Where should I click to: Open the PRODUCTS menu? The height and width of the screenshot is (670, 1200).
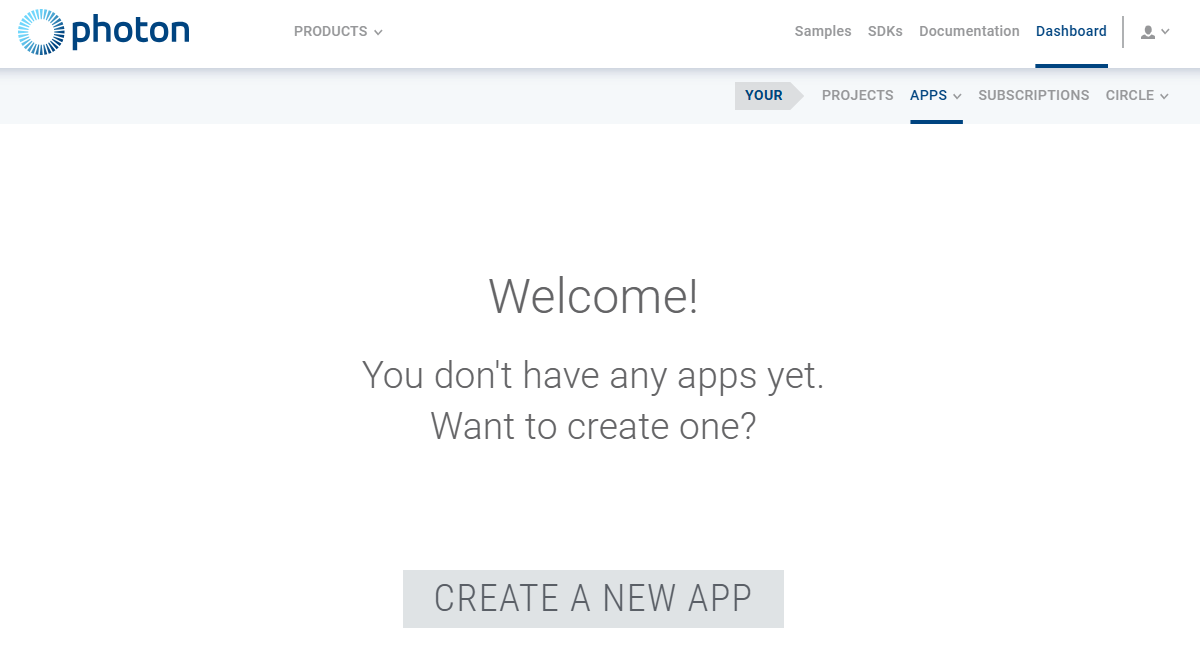click(330, 32)
